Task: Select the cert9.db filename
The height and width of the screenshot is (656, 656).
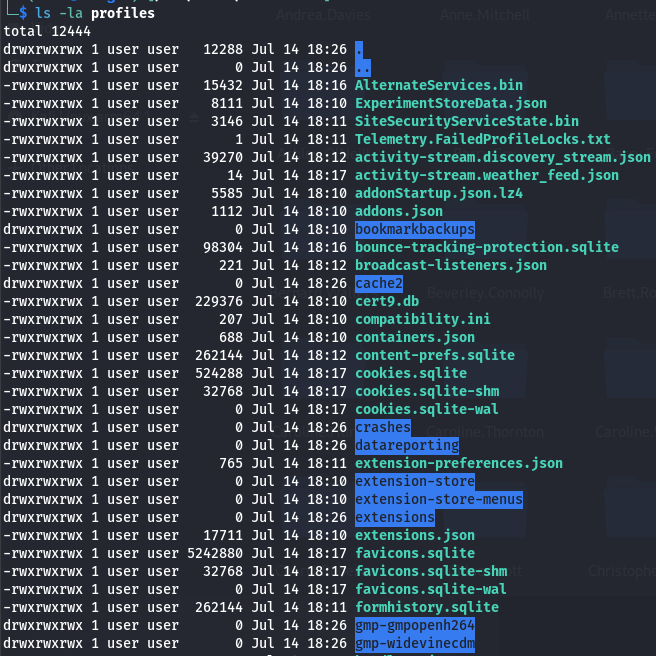Action: pyautogui.click(x=387, y=301)
